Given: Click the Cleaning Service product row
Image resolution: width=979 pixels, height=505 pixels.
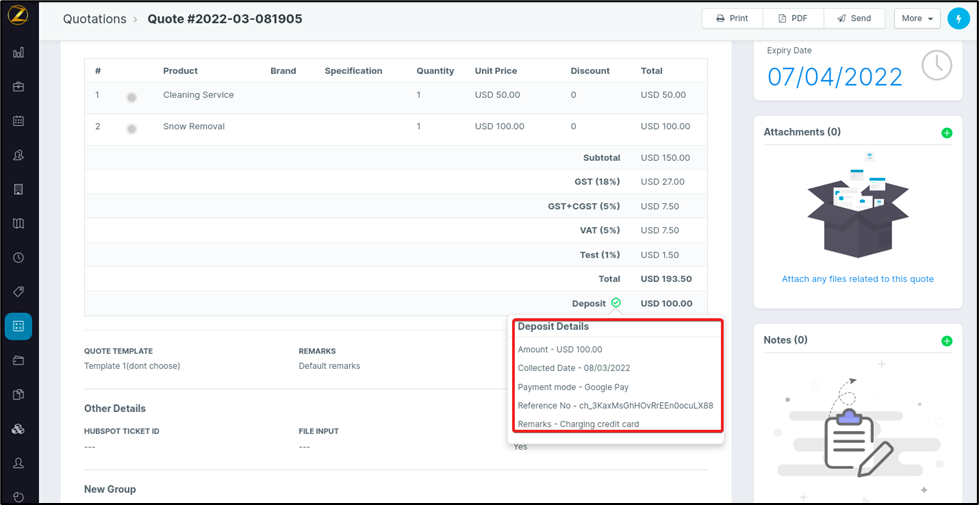Looking at the screenshot, I should point(198,95).
